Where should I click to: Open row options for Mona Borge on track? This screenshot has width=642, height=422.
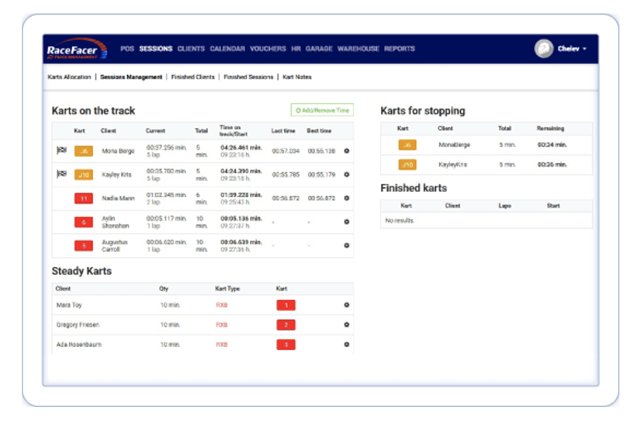pos(346,151)
